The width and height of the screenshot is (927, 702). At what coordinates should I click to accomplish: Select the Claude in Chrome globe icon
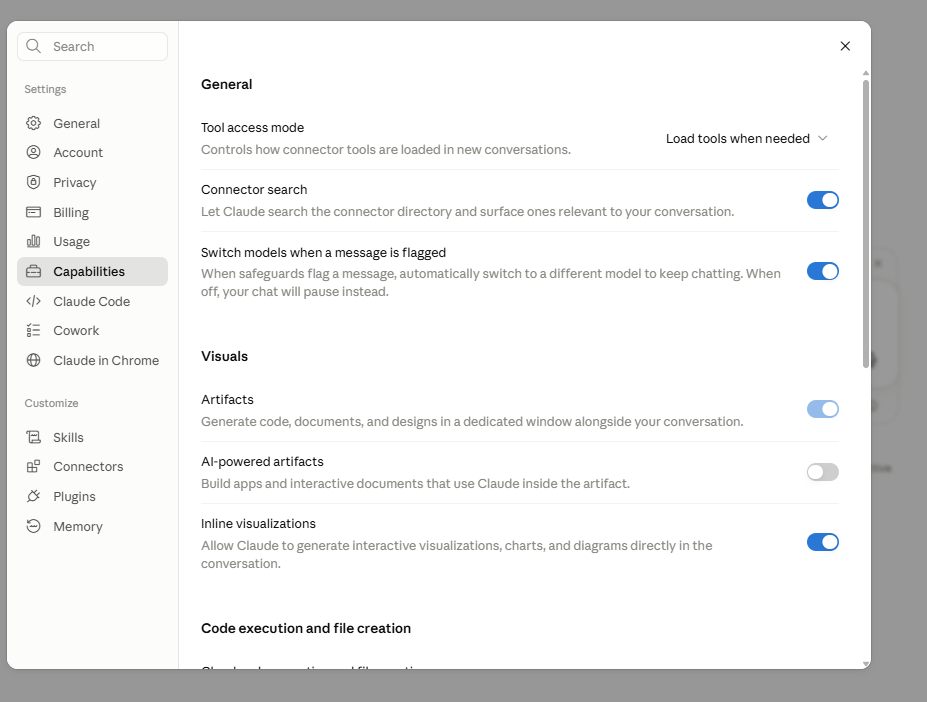[34, 360]
